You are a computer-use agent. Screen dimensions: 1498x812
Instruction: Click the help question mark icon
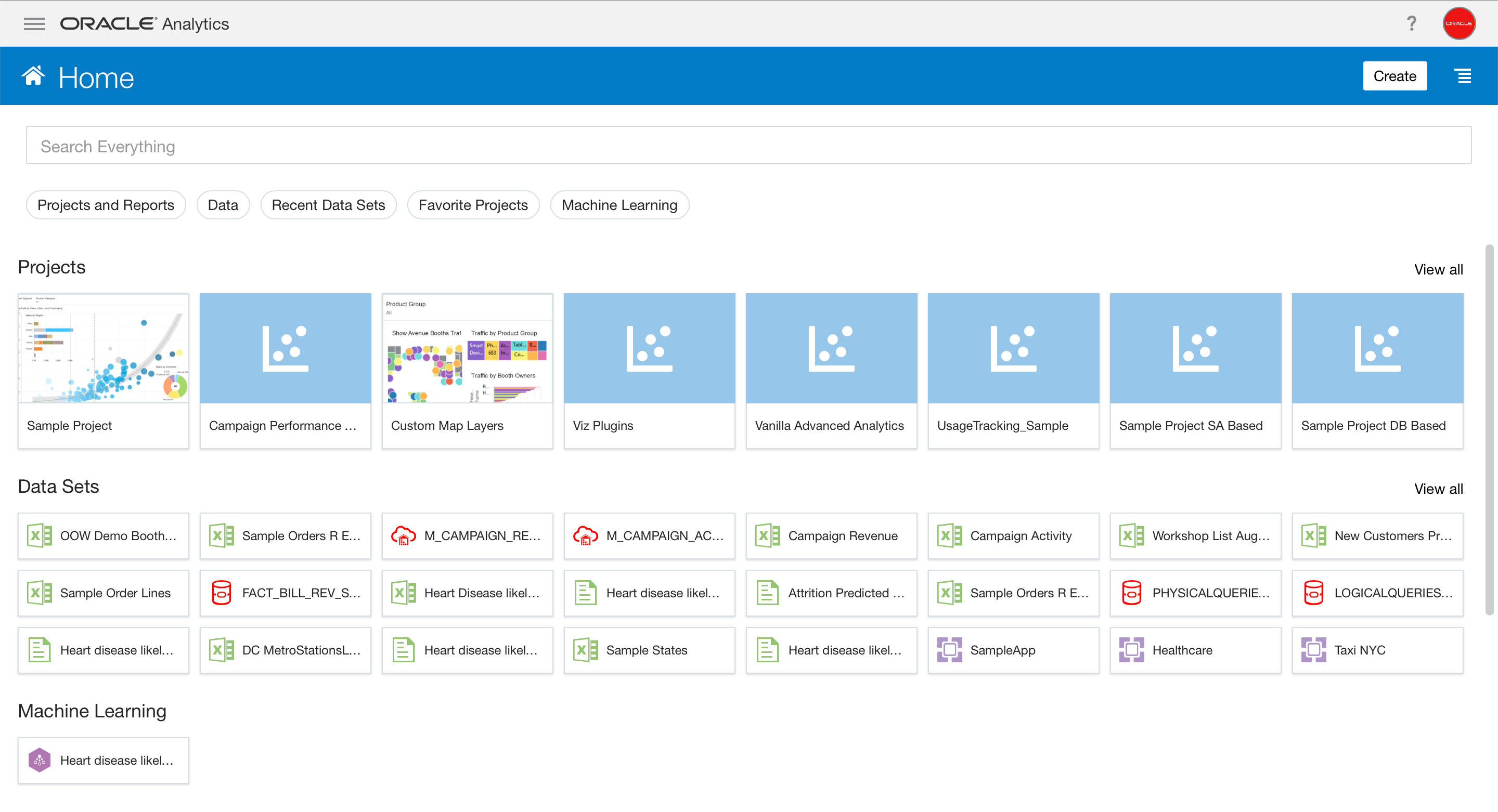1411,23
